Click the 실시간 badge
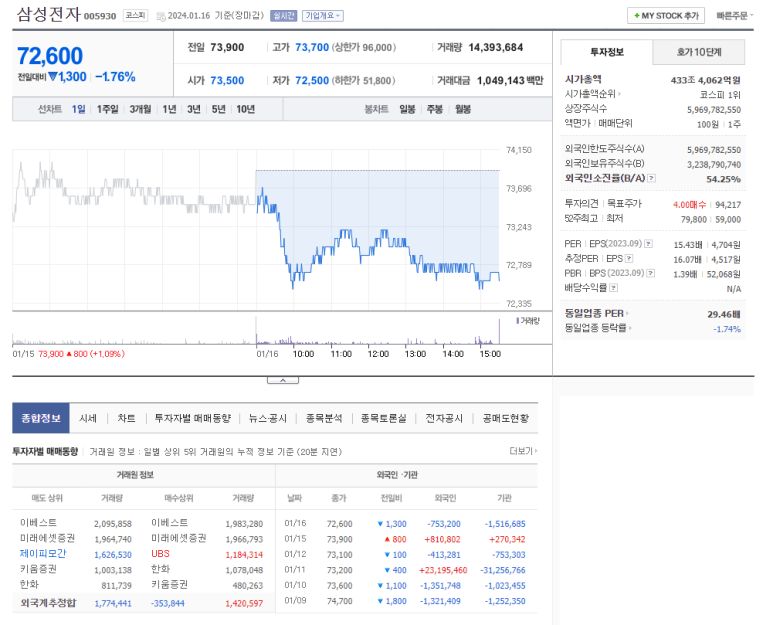Image resolution: width=773 pixels, height=625 pixels. pos(283,16)
